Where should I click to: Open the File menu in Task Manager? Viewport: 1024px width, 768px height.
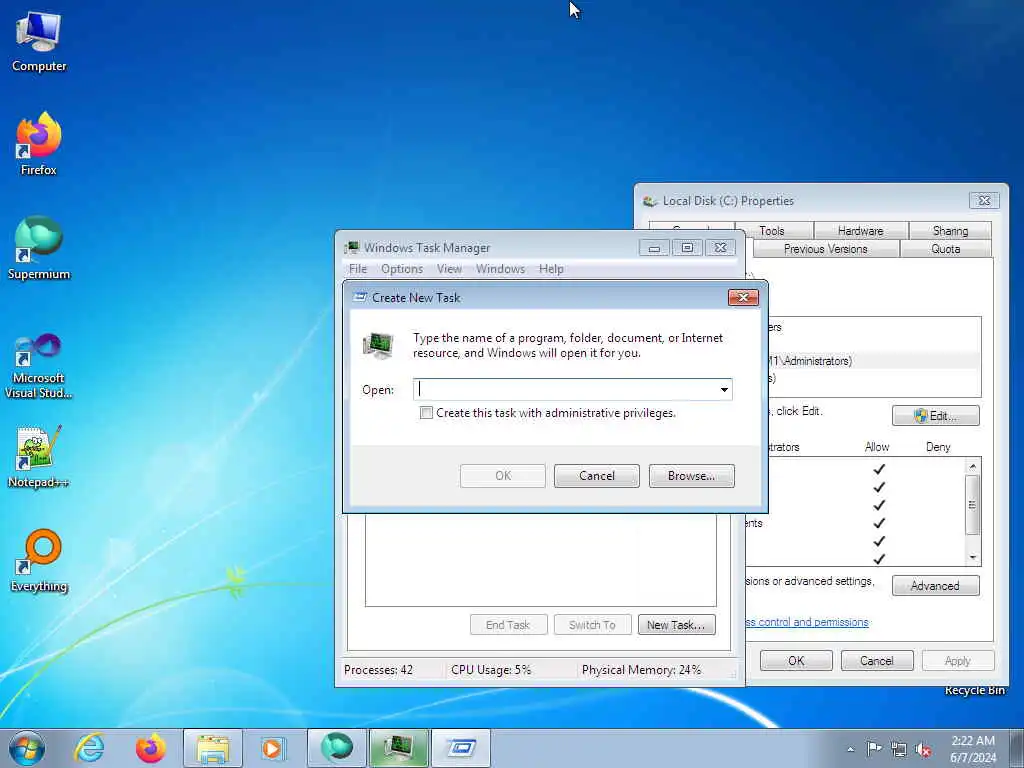point(357,269)
